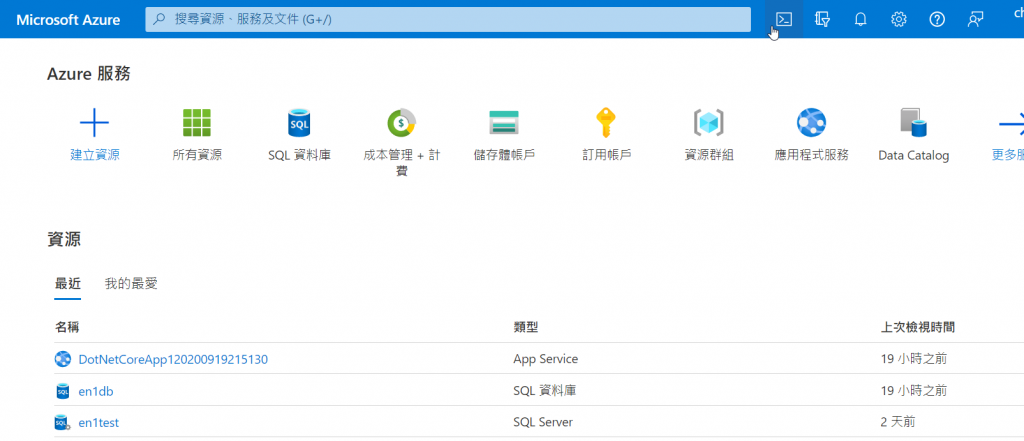Select the 最近 tab under 資源
This screenshot has width=1024, height=441.
[68, 284]
